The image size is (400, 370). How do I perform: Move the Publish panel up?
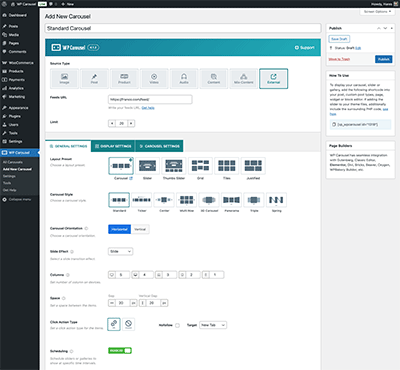point(379,28)
